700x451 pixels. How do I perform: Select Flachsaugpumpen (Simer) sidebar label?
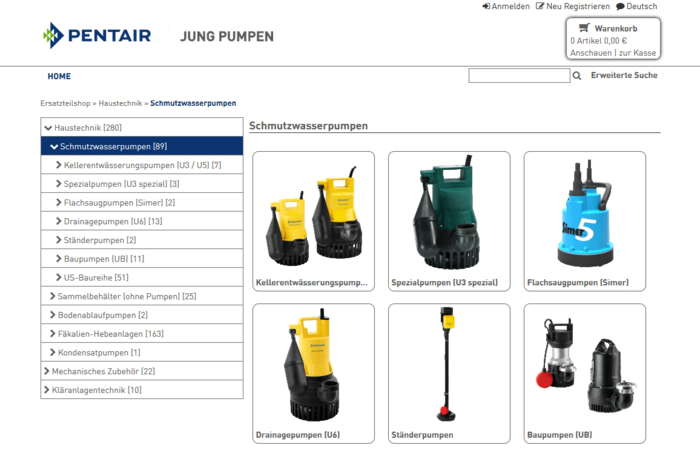(x=119, y=203)
